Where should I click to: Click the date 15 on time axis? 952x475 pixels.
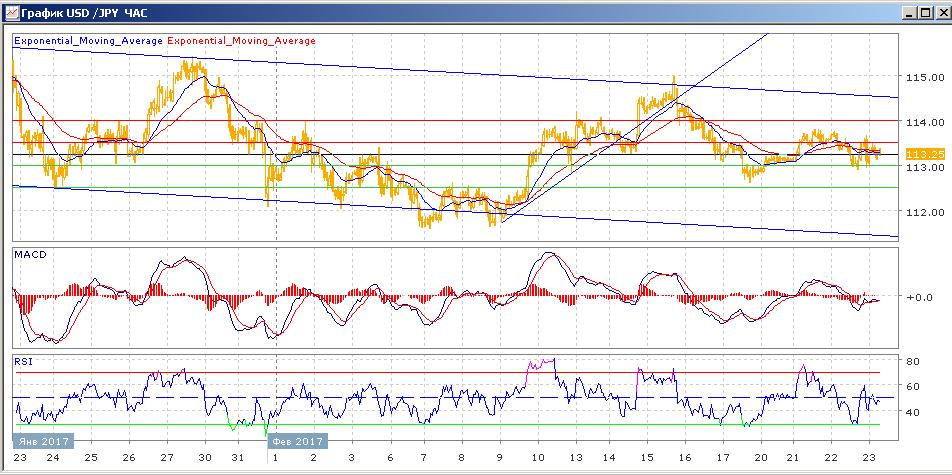(646, 456)
